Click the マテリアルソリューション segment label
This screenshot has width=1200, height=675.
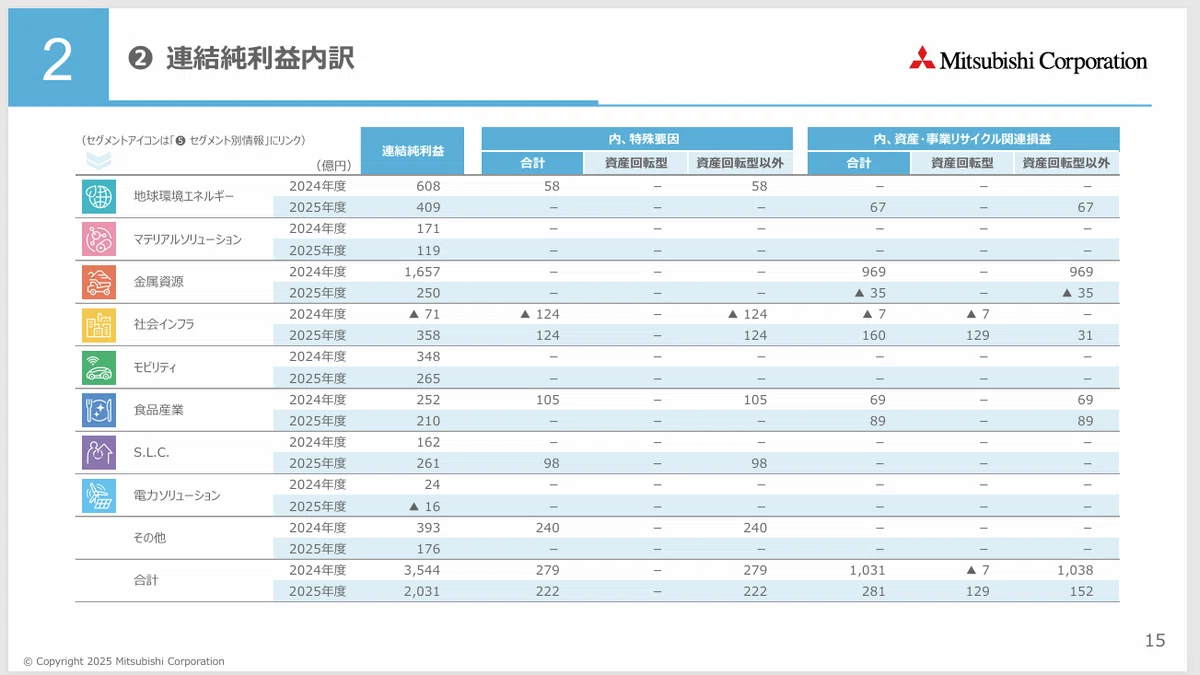click(x=188, y=240)
